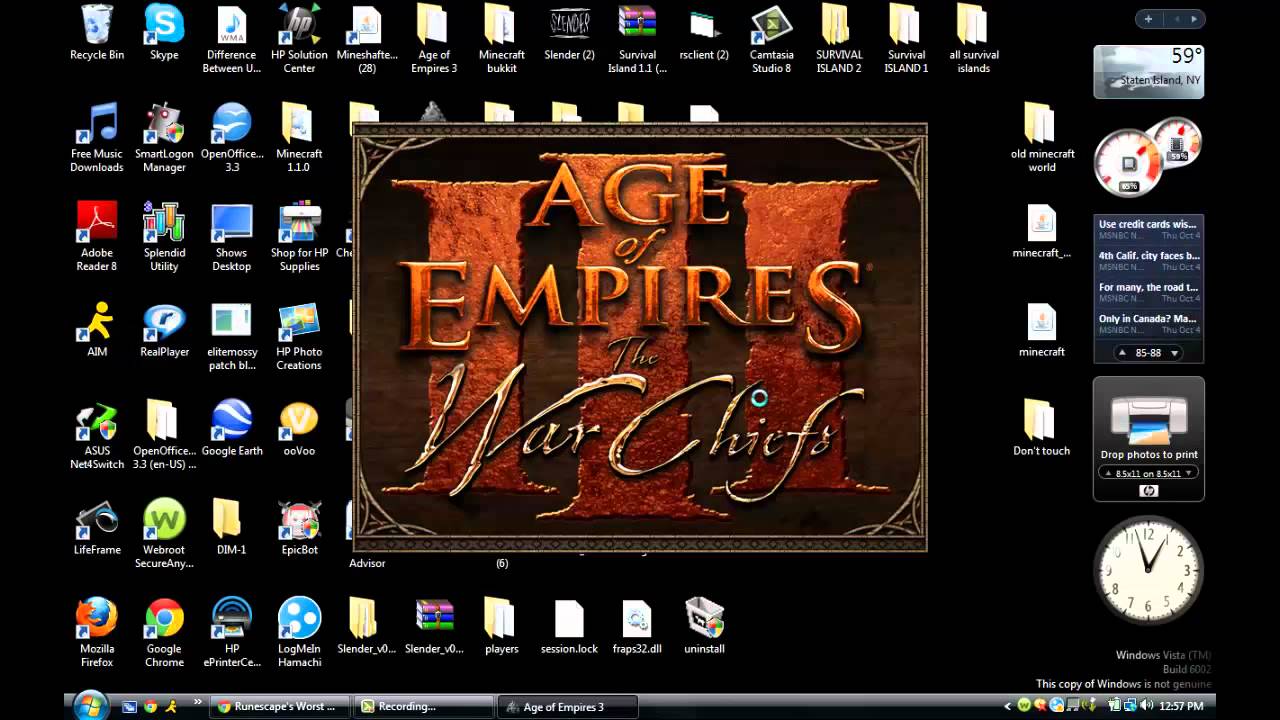The width and height of the screenshot is (1280, 720).
Task: Click the sidebar add gadgets plus button
Action: [x=1148, y=19]
